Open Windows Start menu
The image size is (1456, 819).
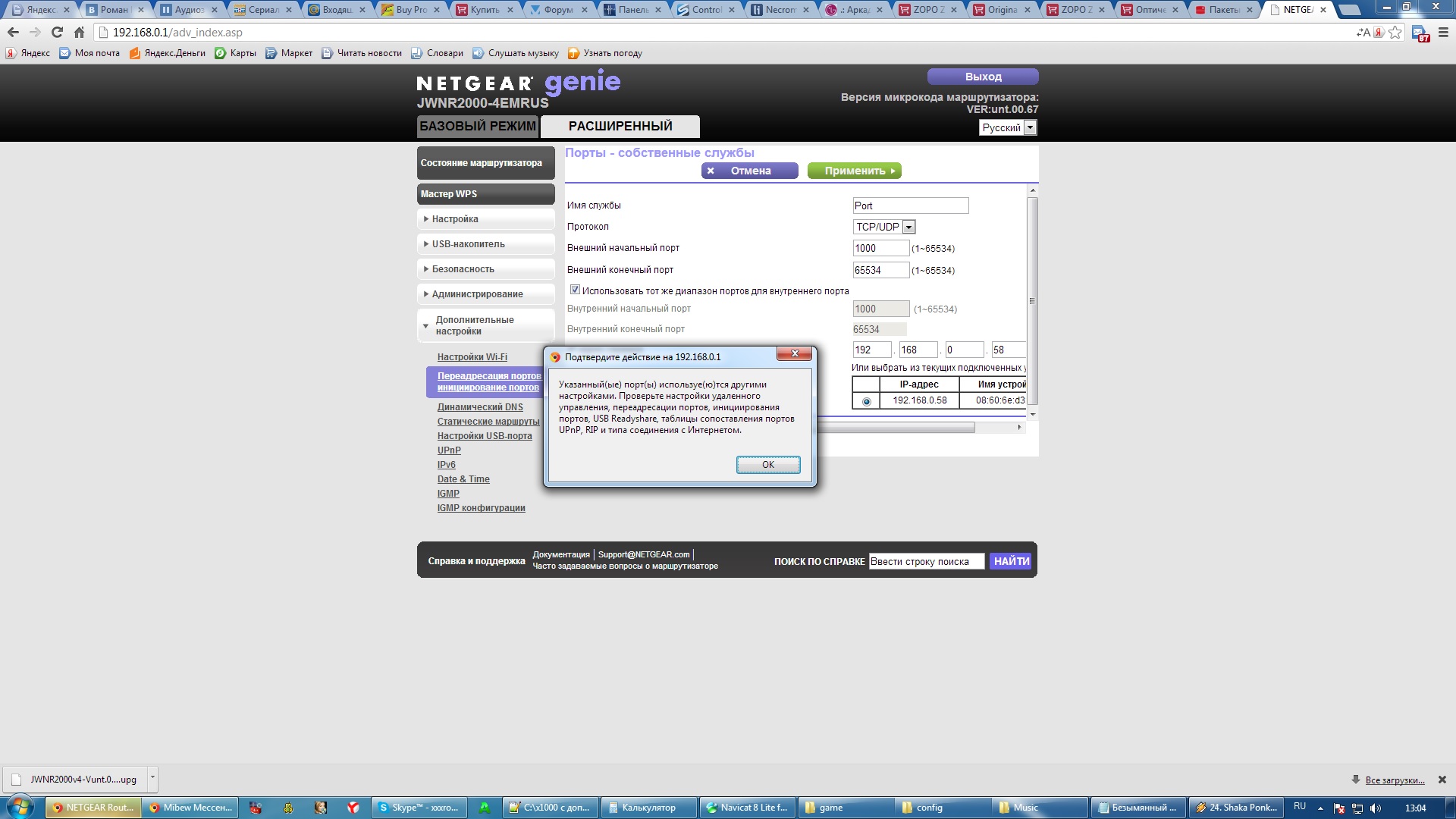[20, 807]
